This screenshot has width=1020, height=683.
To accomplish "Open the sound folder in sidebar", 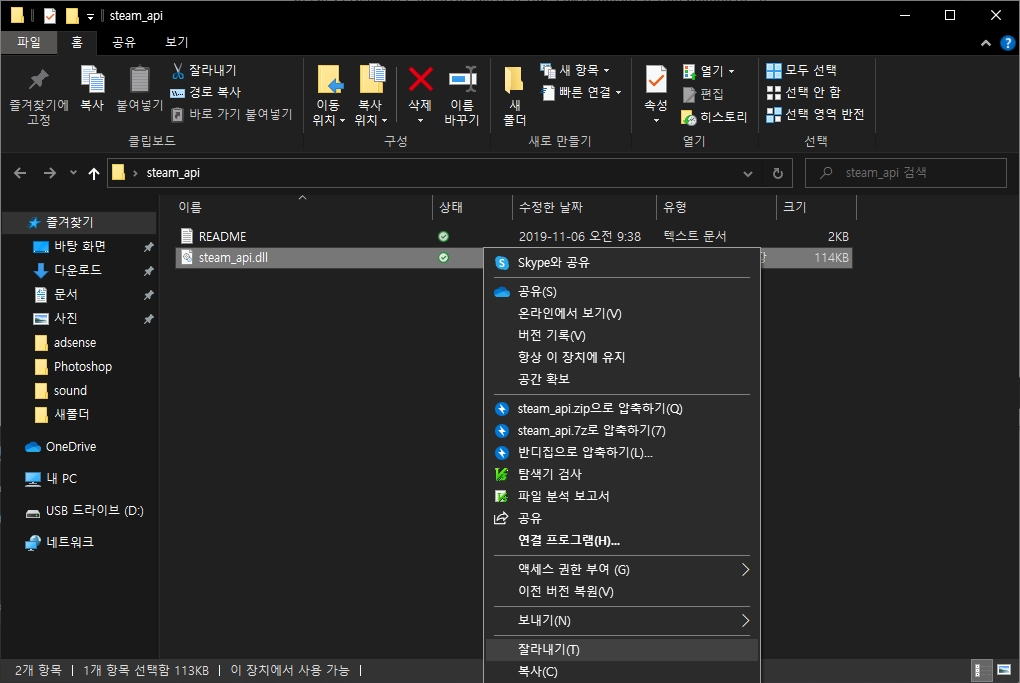I will pos(70,391).
